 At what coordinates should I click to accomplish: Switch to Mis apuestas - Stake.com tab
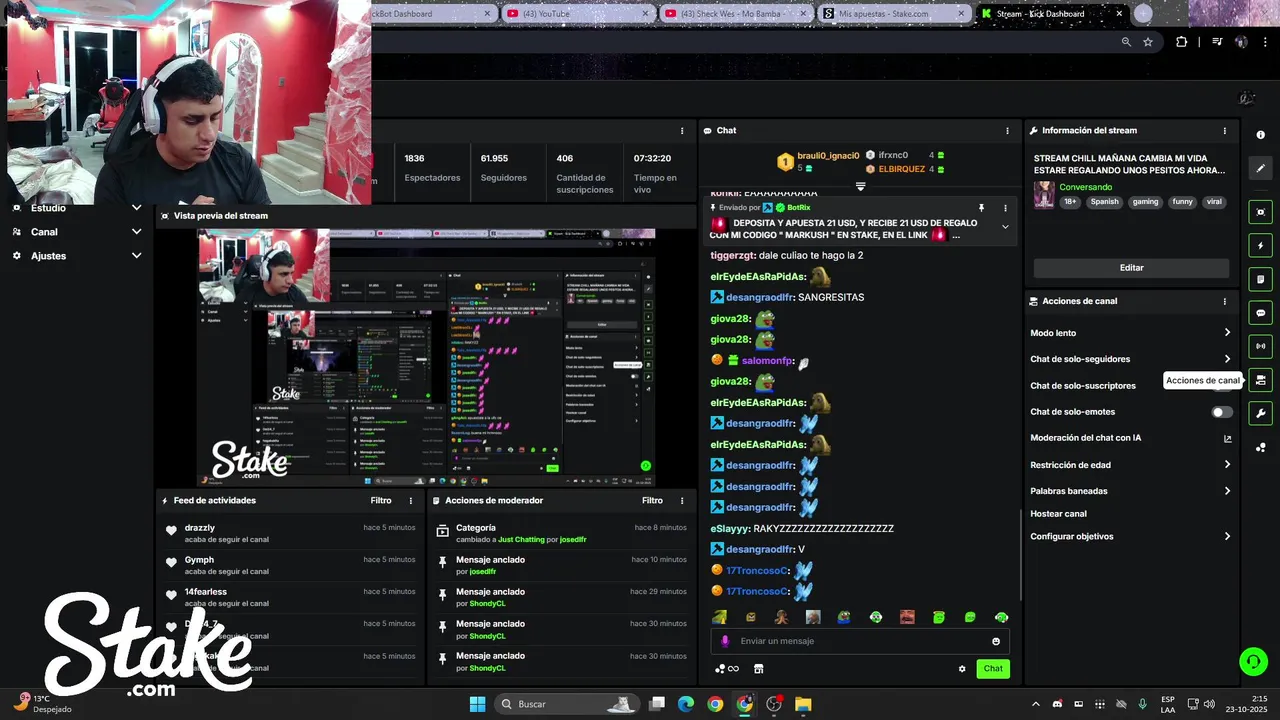893,14
